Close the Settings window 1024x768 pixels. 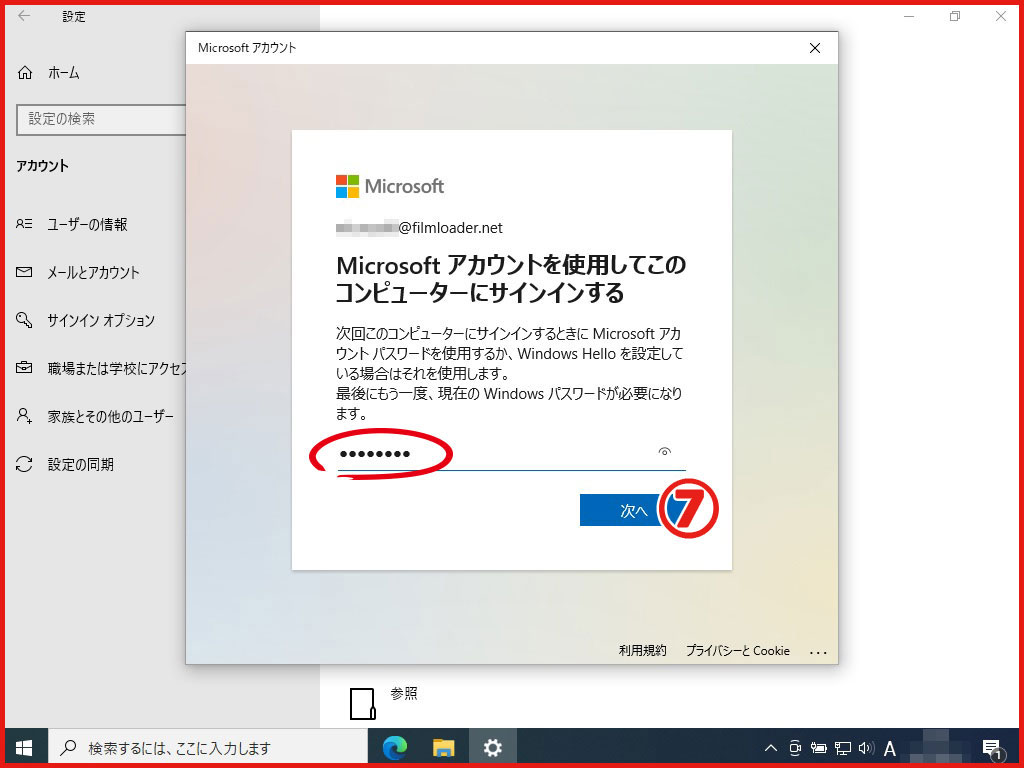pos(1000,16)
